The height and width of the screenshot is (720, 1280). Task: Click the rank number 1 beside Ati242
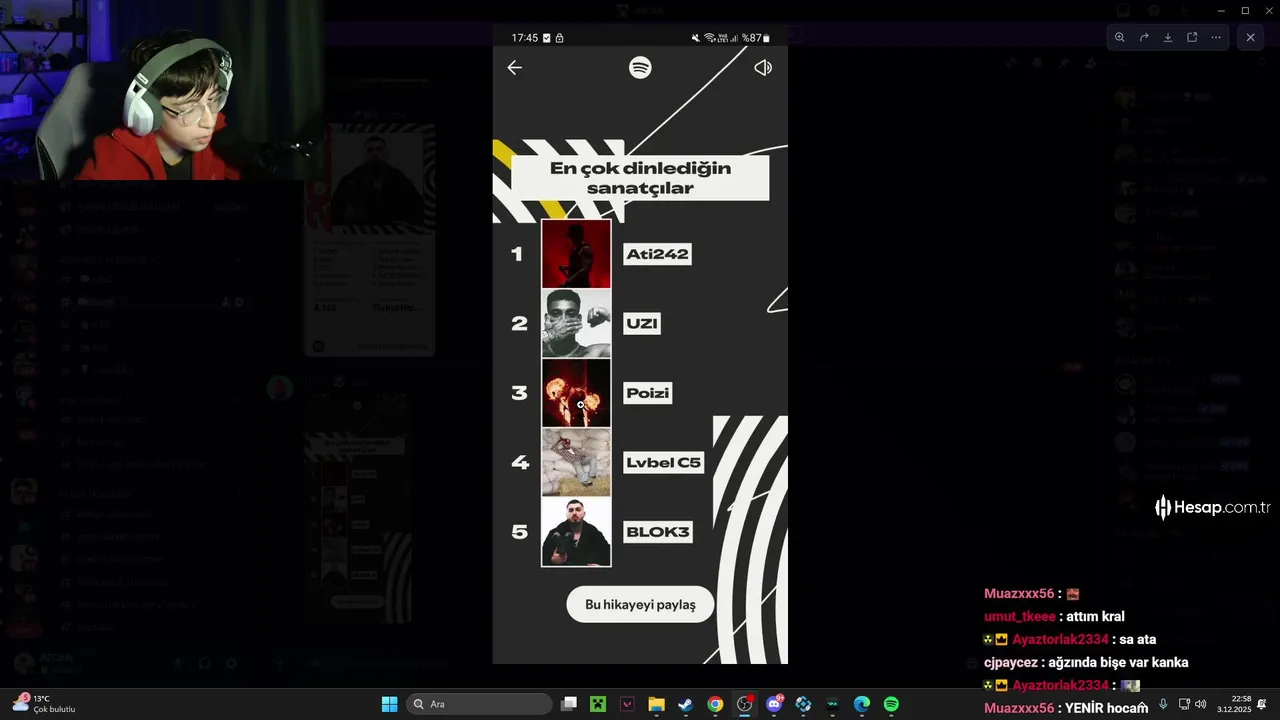coord(517,254)
